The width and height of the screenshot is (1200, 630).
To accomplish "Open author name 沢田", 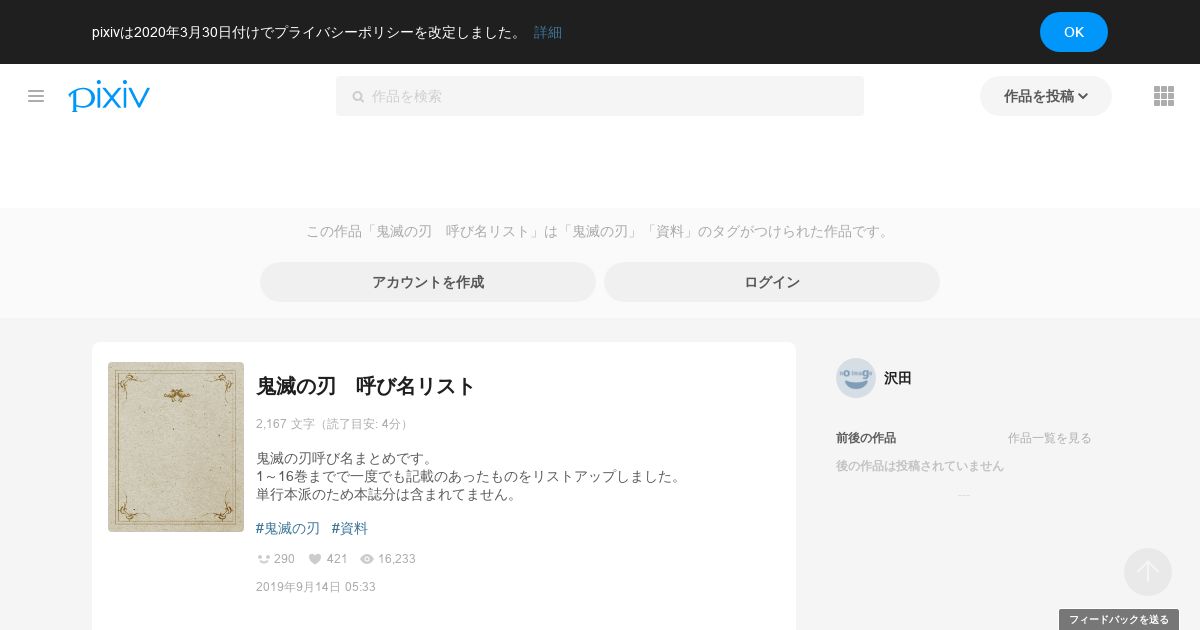I will click(x=898, y=378).
